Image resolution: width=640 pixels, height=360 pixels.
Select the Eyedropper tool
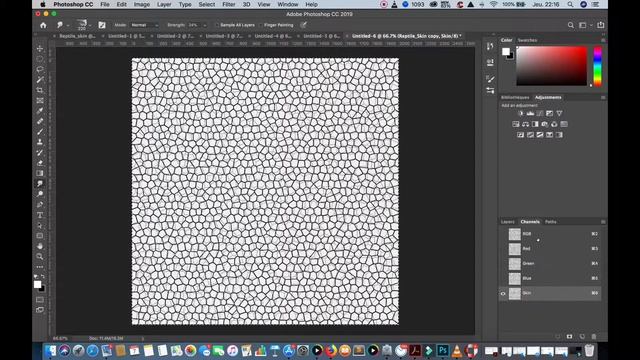point(40,111)
